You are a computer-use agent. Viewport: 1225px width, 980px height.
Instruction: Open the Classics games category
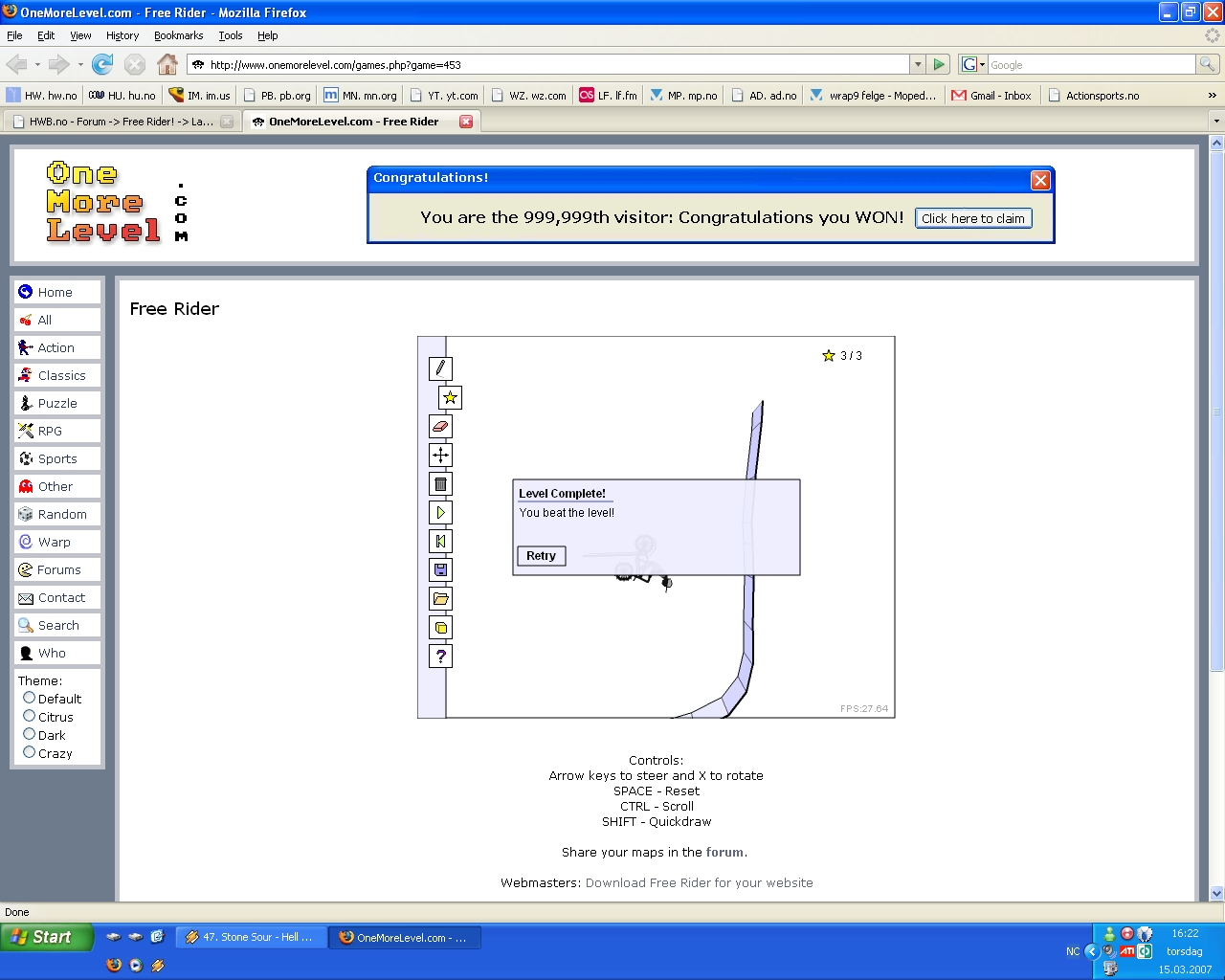click(57, 375)
